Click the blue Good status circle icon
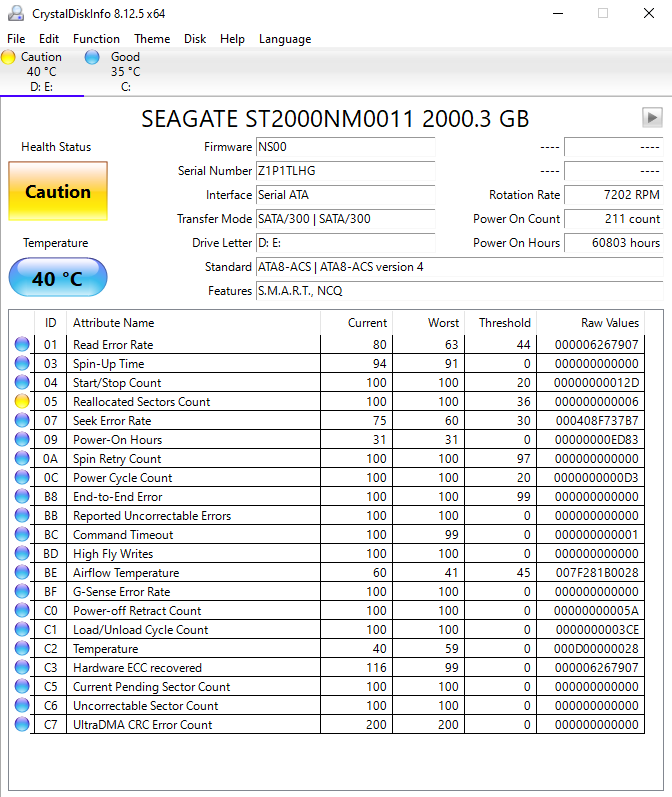Screen dimensions: 672x797 pos(92,57)
